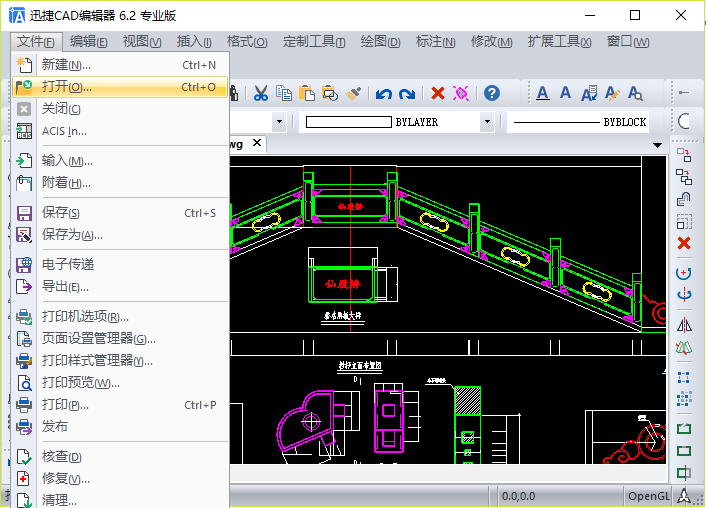This screenshot has height=508, width=706.
Task: Click the underlined A text tool icon
Action: click(543, 93)
